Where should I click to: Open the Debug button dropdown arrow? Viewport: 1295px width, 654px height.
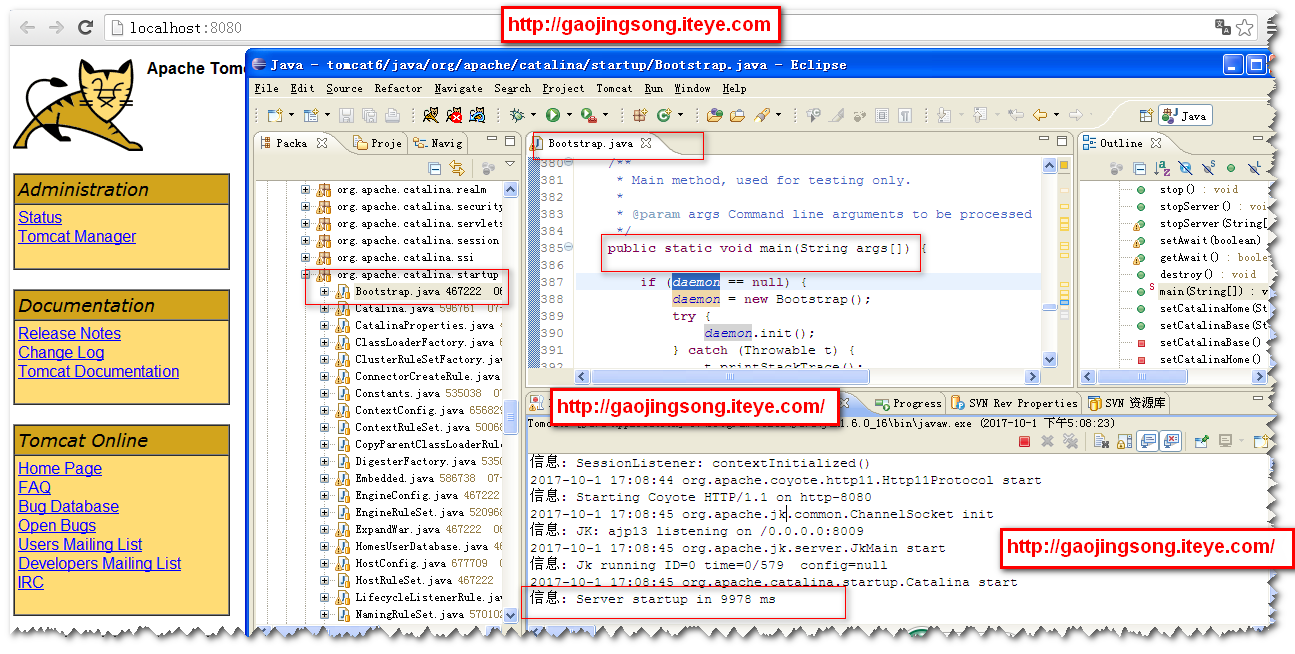(x=533, y=116)
